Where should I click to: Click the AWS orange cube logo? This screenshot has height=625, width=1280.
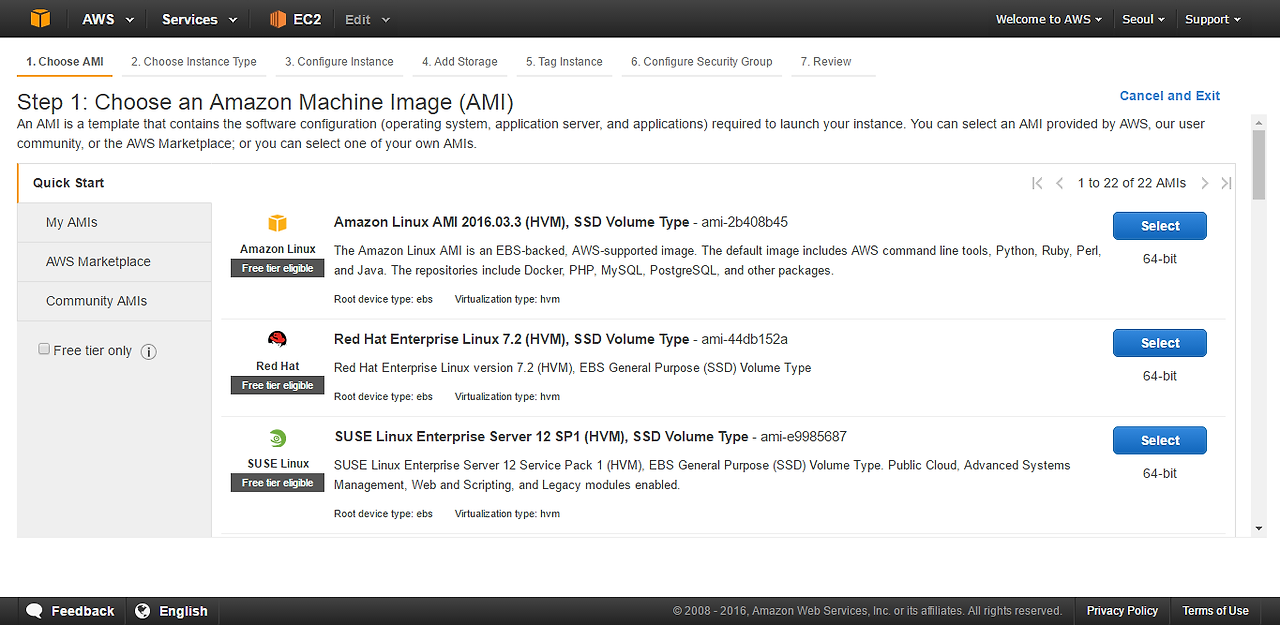tap(40, 19)
